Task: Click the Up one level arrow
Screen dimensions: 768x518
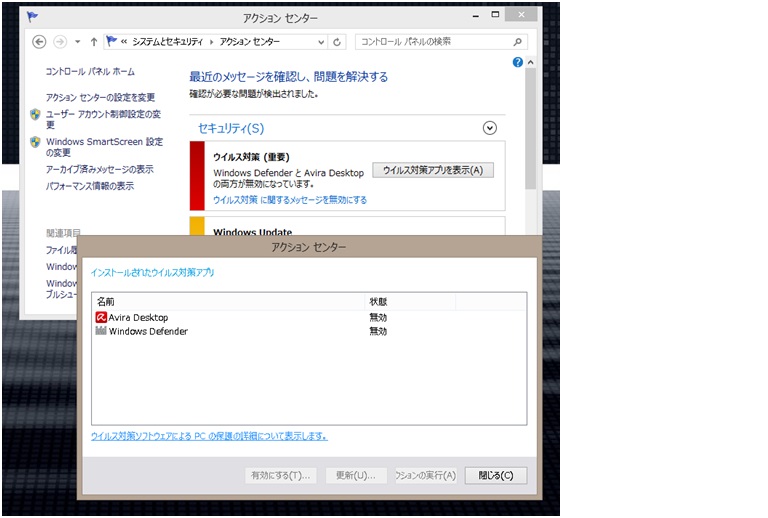Action: [94, 42]
